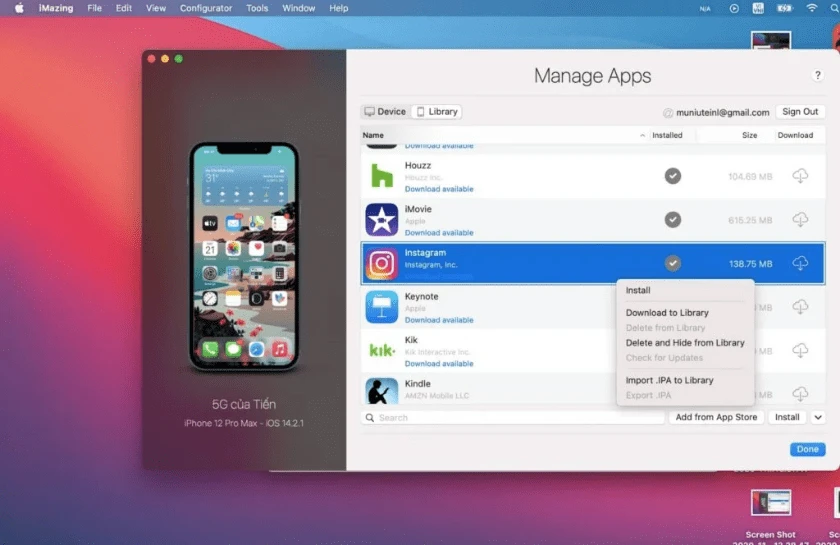Click the Keynote app icon
The width and height of the screenshot is (840, 545).
(x=381, y=307)
